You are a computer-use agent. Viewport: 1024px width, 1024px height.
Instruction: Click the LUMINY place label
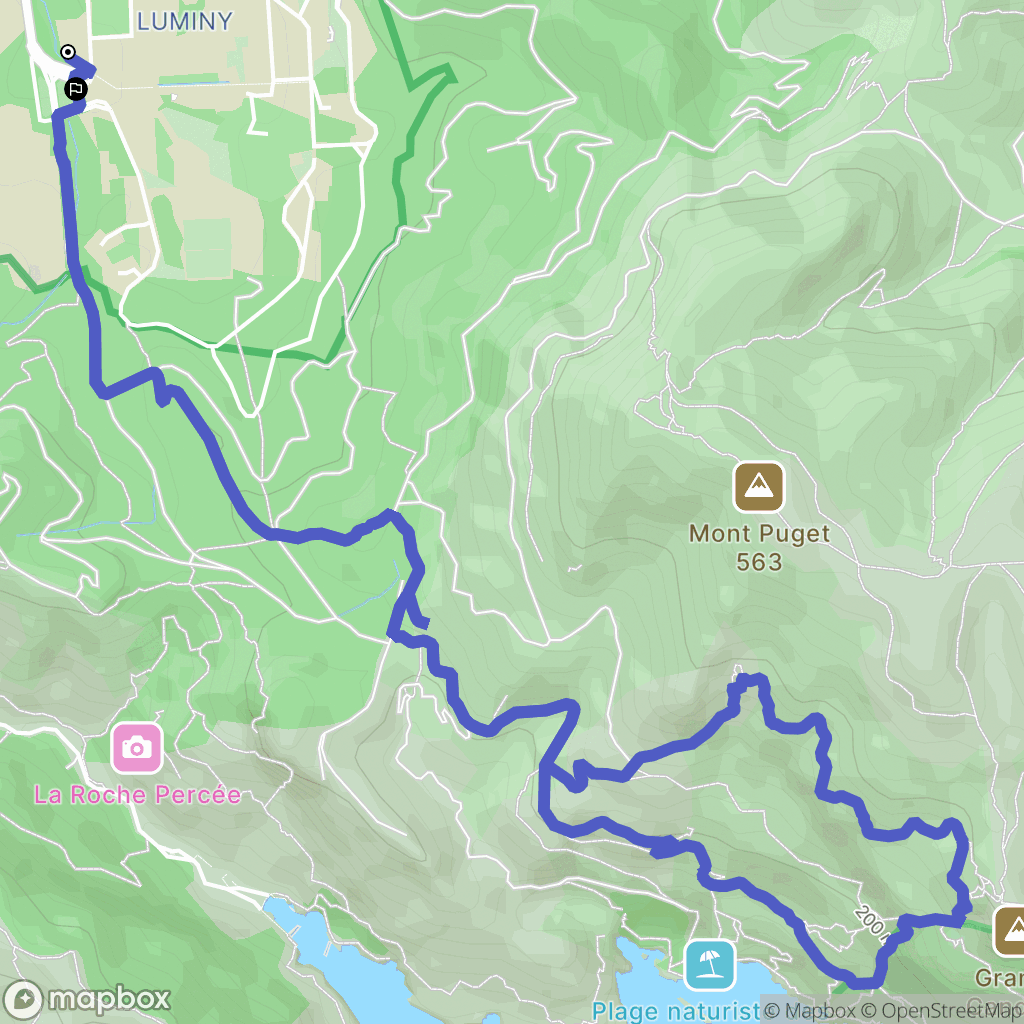point(185,22)
